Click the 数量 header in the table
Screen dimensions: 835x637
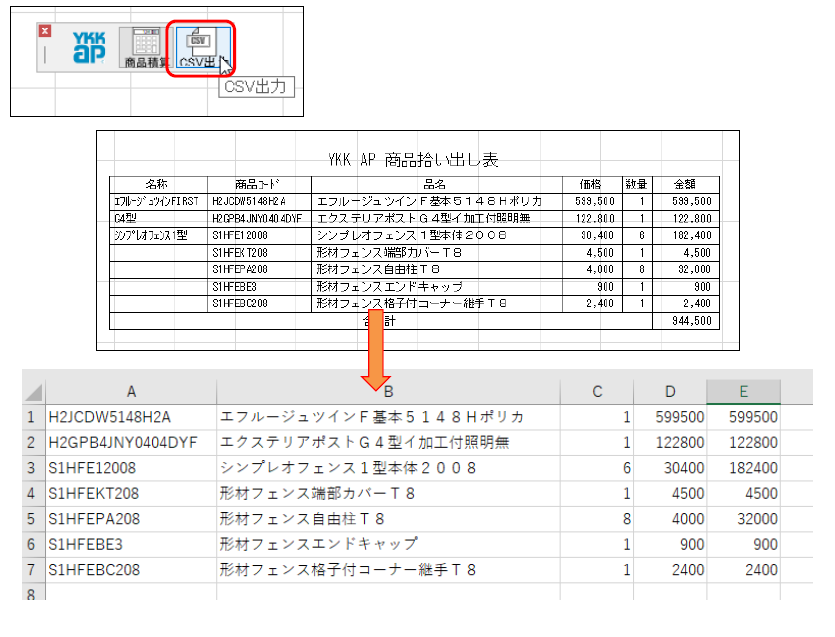[637, 184]
